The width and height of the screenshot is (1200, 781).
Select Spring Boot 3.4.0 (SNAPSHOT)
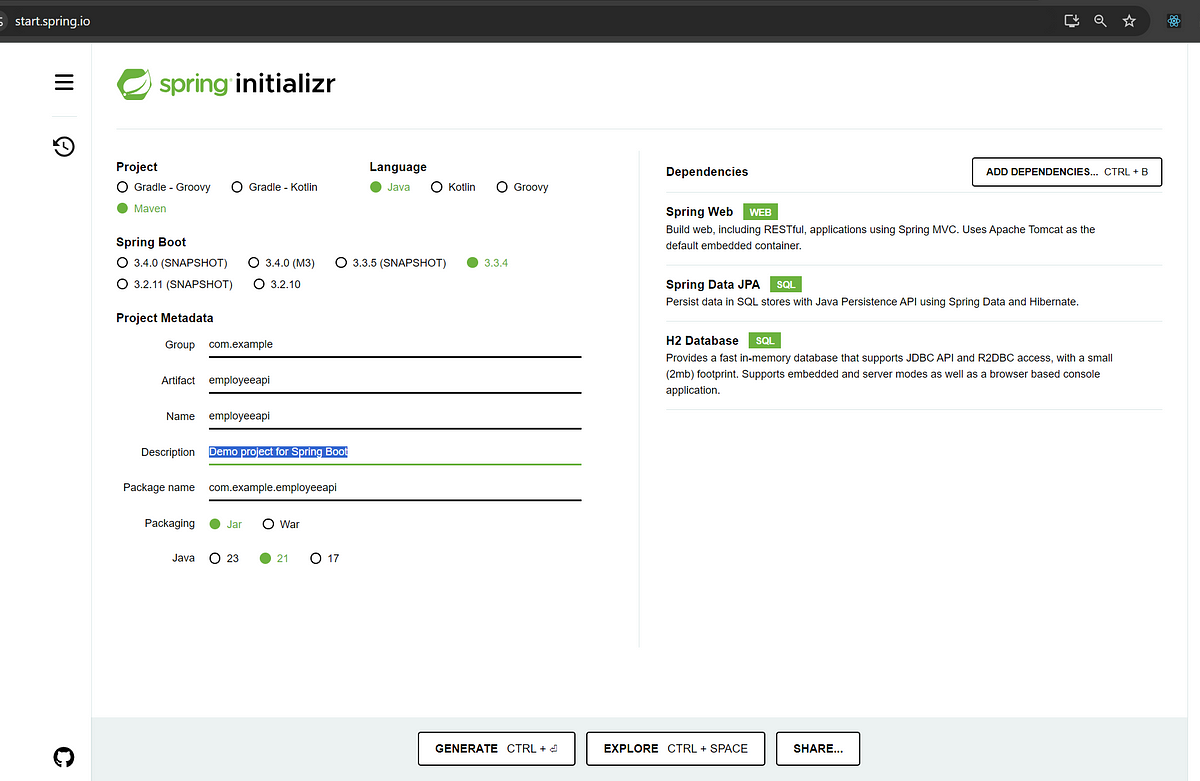(172, 263)
